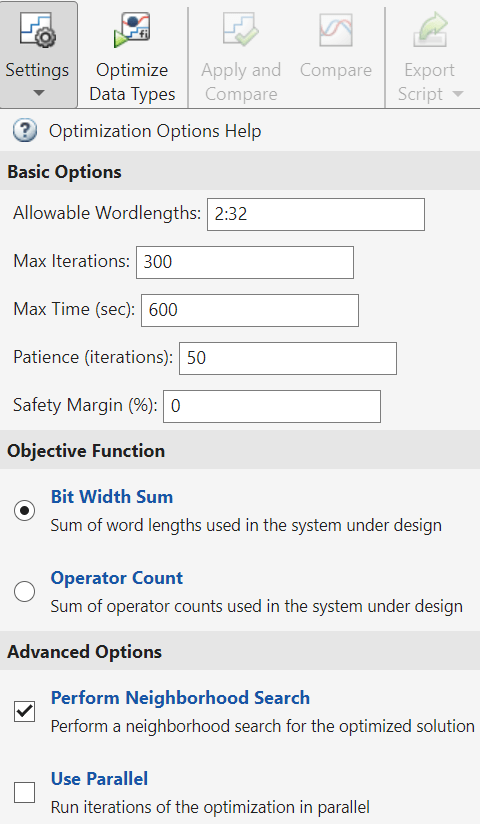
Task: Click the Export Script icon
Action: [x=430, y=30]
